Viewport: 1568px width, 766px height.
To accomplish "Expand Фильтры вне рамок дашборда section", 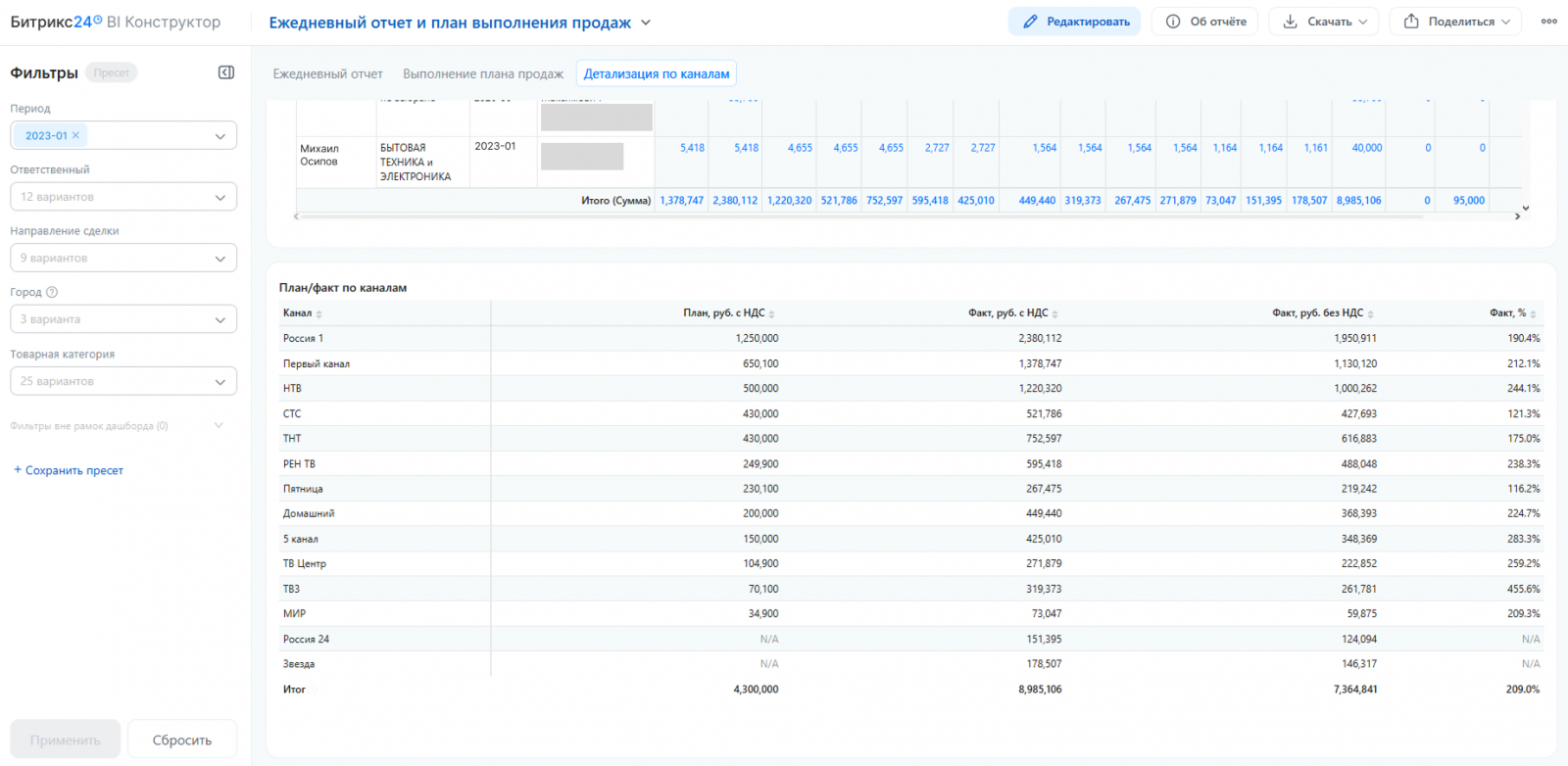I will pos(118,426).
